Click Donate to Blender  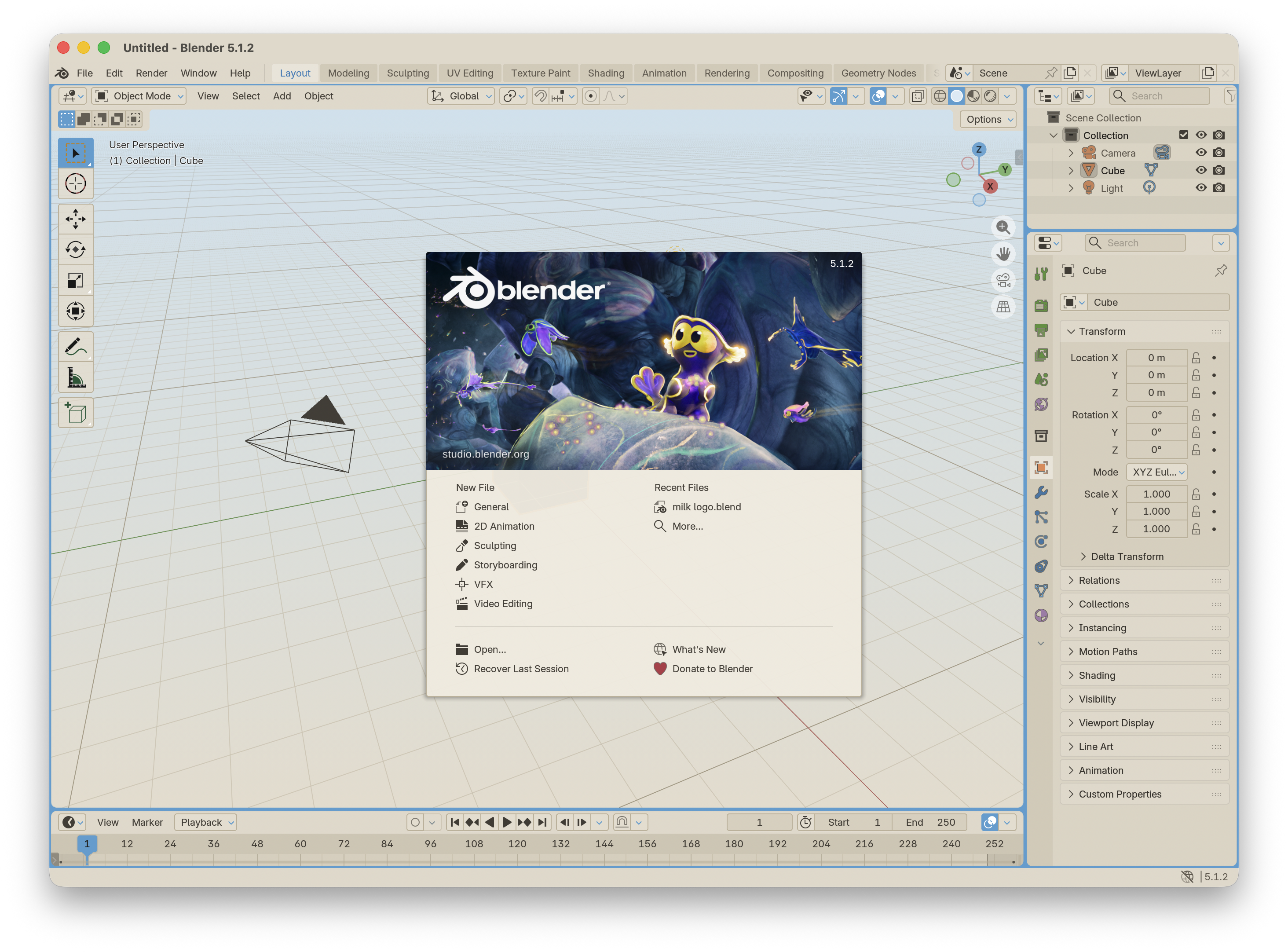(703, 669)
